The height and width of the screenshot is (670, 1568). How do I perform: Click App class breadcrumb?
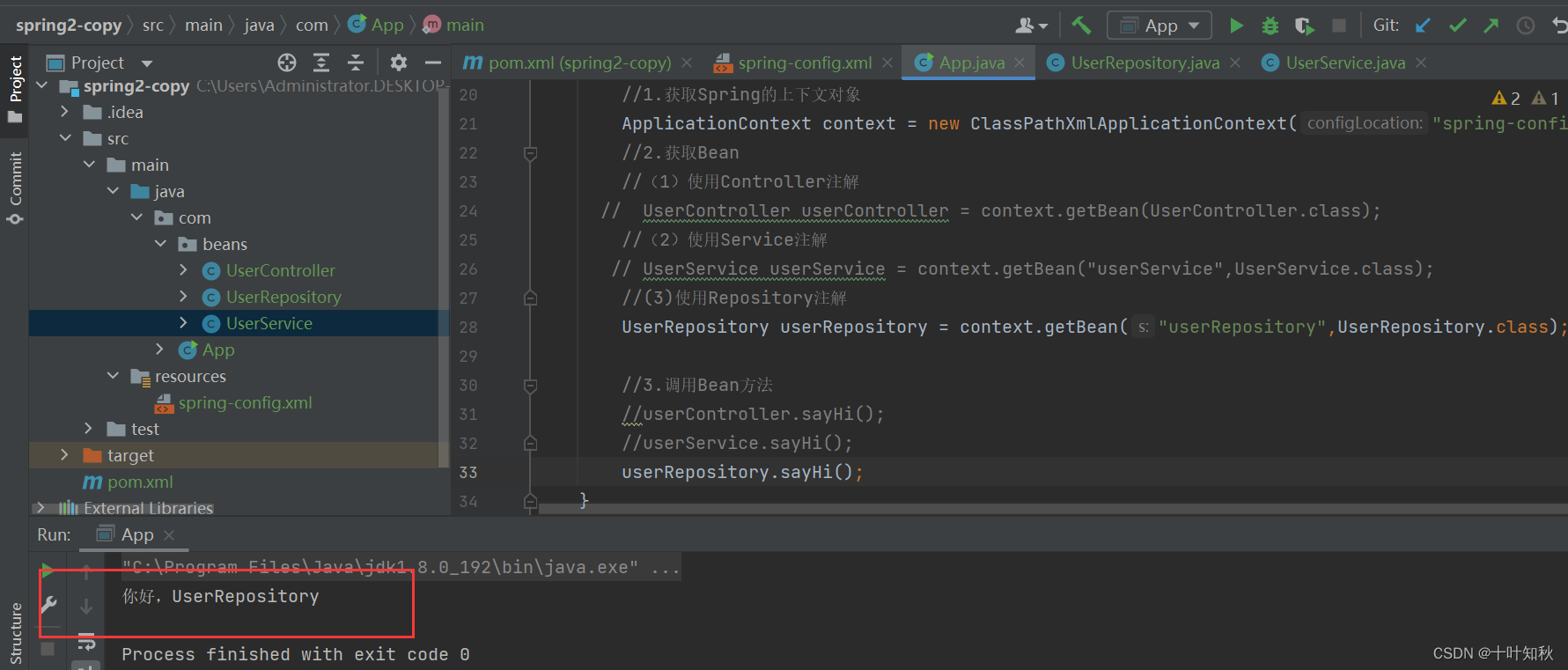376,26
